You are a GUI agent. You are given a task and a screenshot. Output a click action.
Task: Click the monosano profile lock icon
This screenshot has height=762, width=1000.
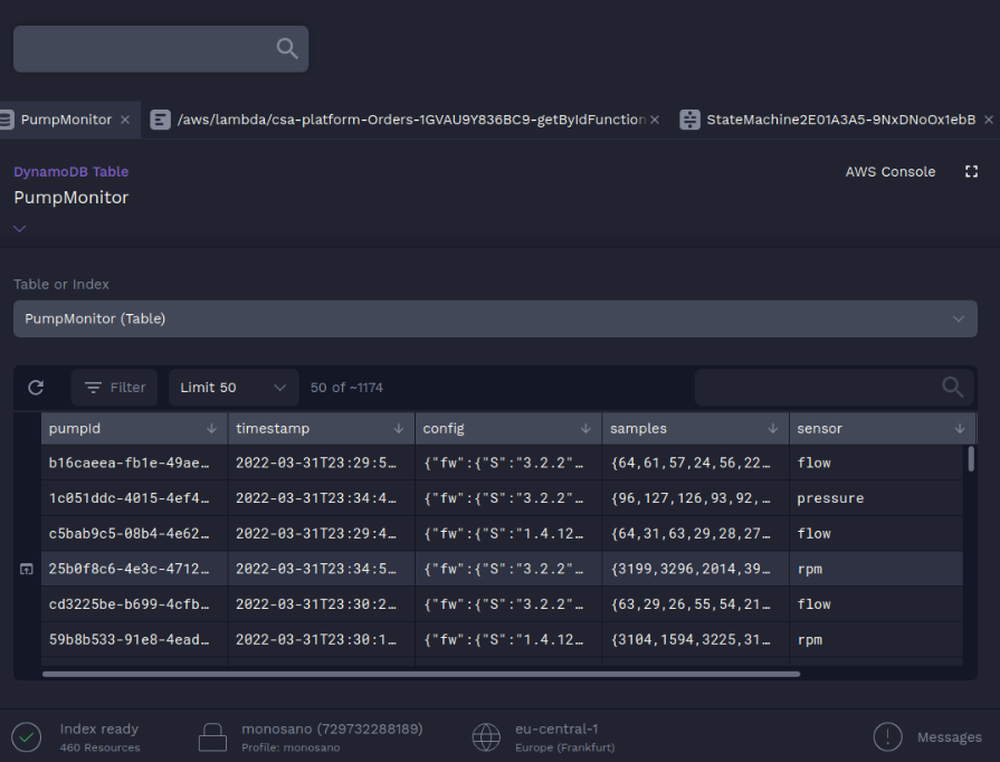(x=212, y=737)
